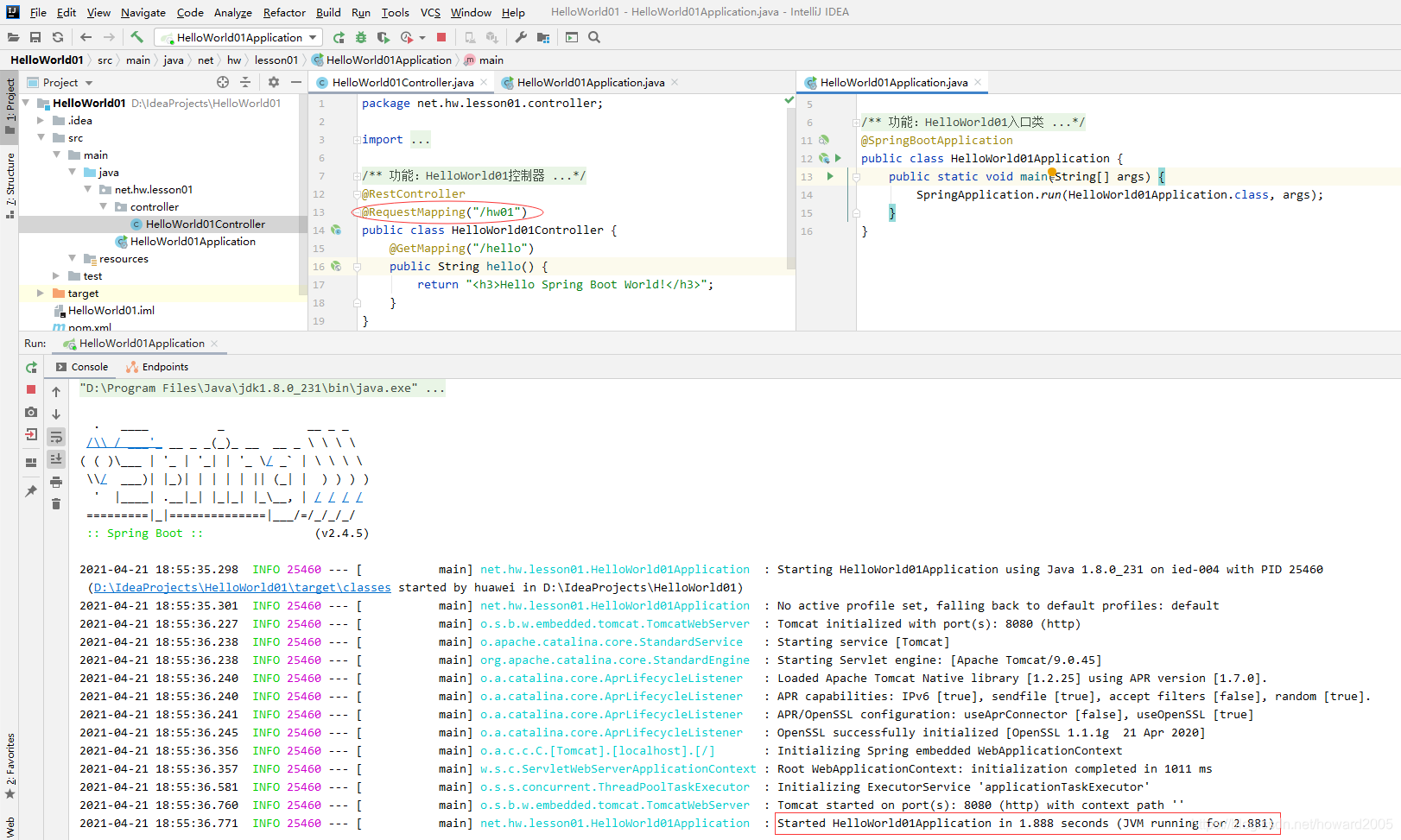Stop process in Run panel
The image size is (1401, 840).
point(31,389)
